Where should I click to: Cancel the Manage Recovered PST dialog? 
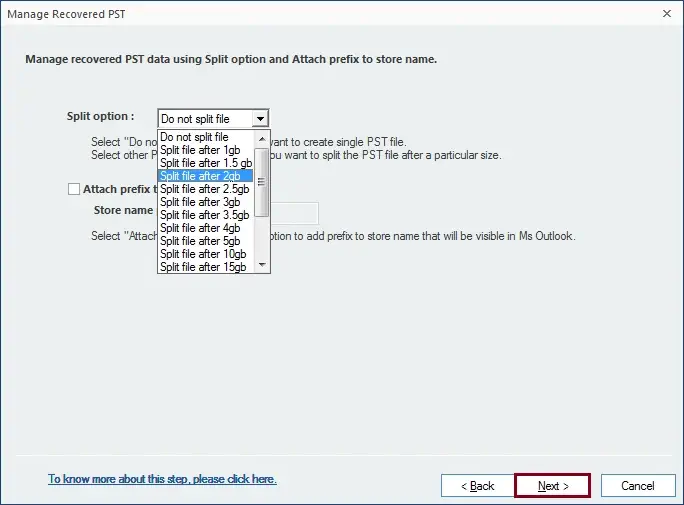(638, 485)
